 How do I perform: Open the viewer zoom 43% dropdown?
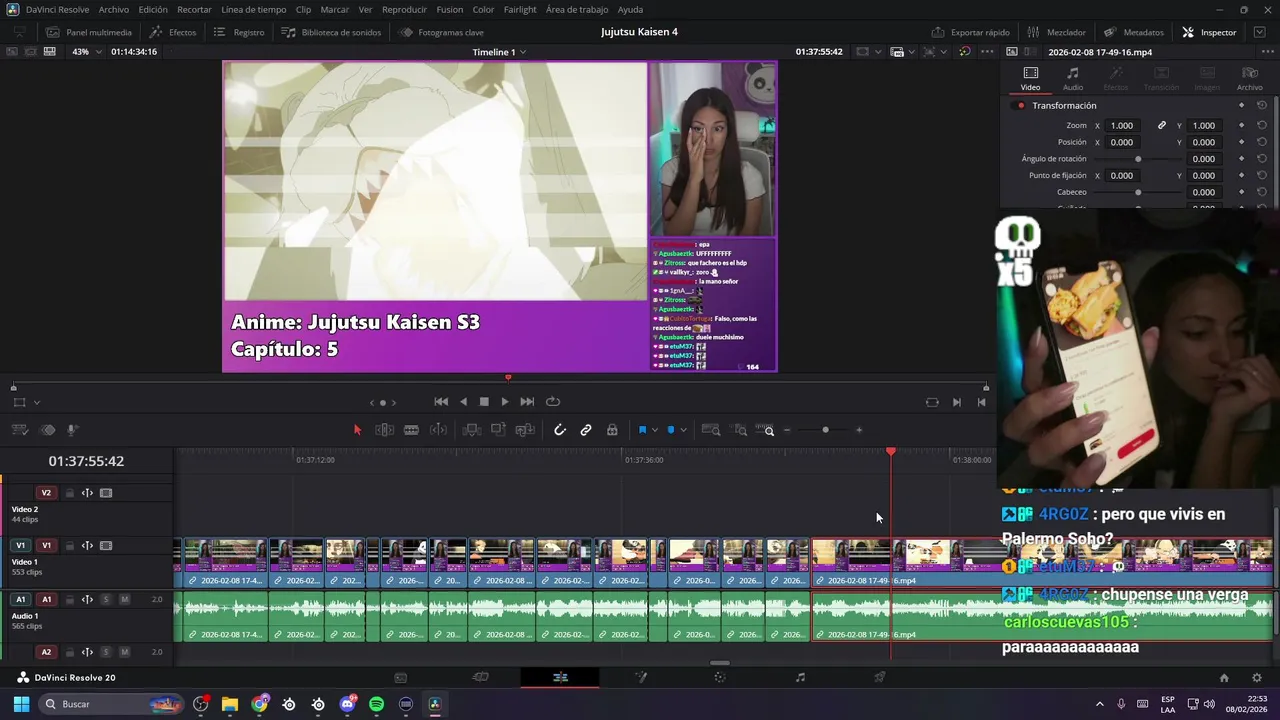[85, 51]
